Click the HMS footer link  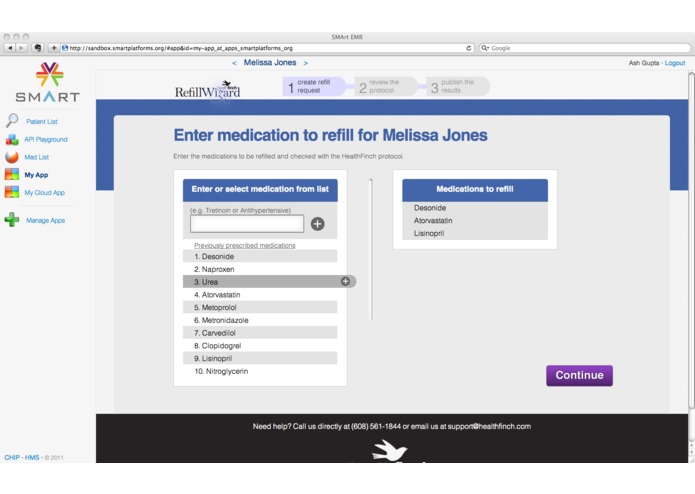click(32, 457)
